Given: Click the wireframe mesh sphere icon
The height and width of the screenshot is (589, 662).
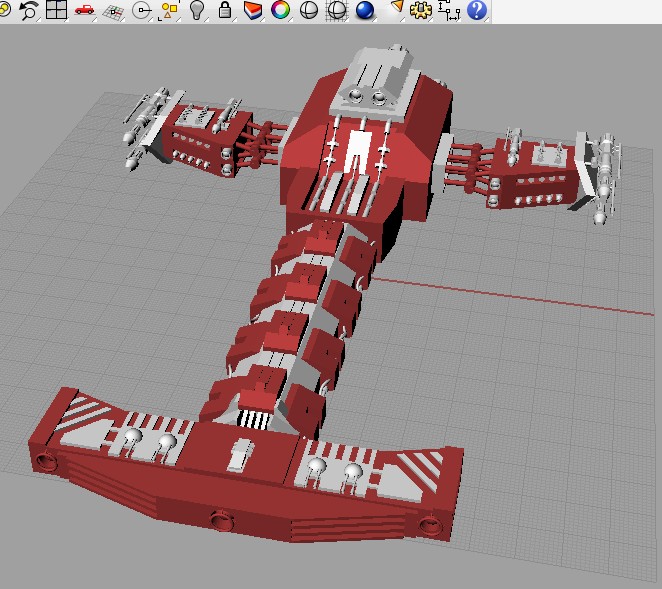Looking at the screenshot, I should (x=336, y=10).
